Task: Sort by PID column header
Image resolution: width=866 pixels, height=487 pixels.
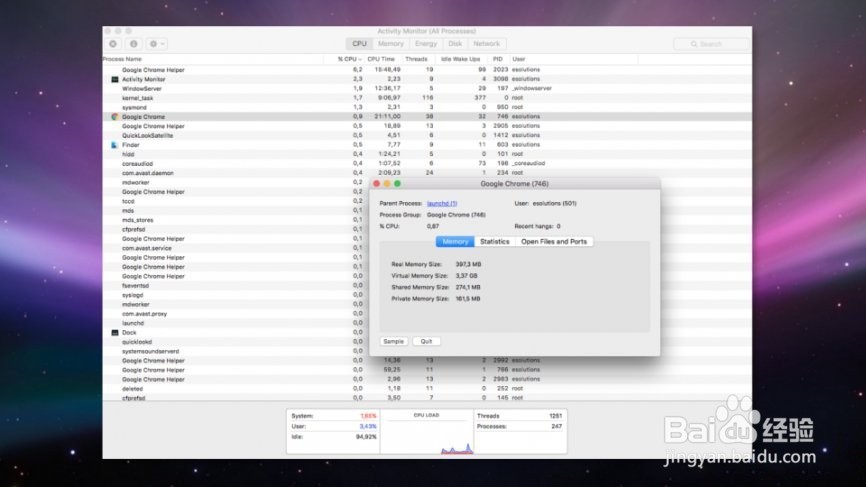Action: coord(498,59)
